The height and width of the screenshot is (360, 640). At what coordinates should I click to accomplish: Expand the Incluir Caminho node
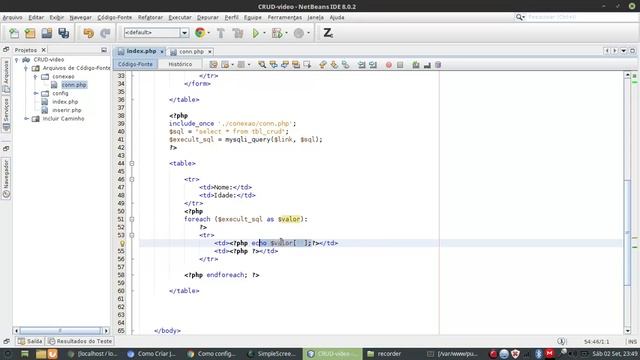tap(26, 119)
